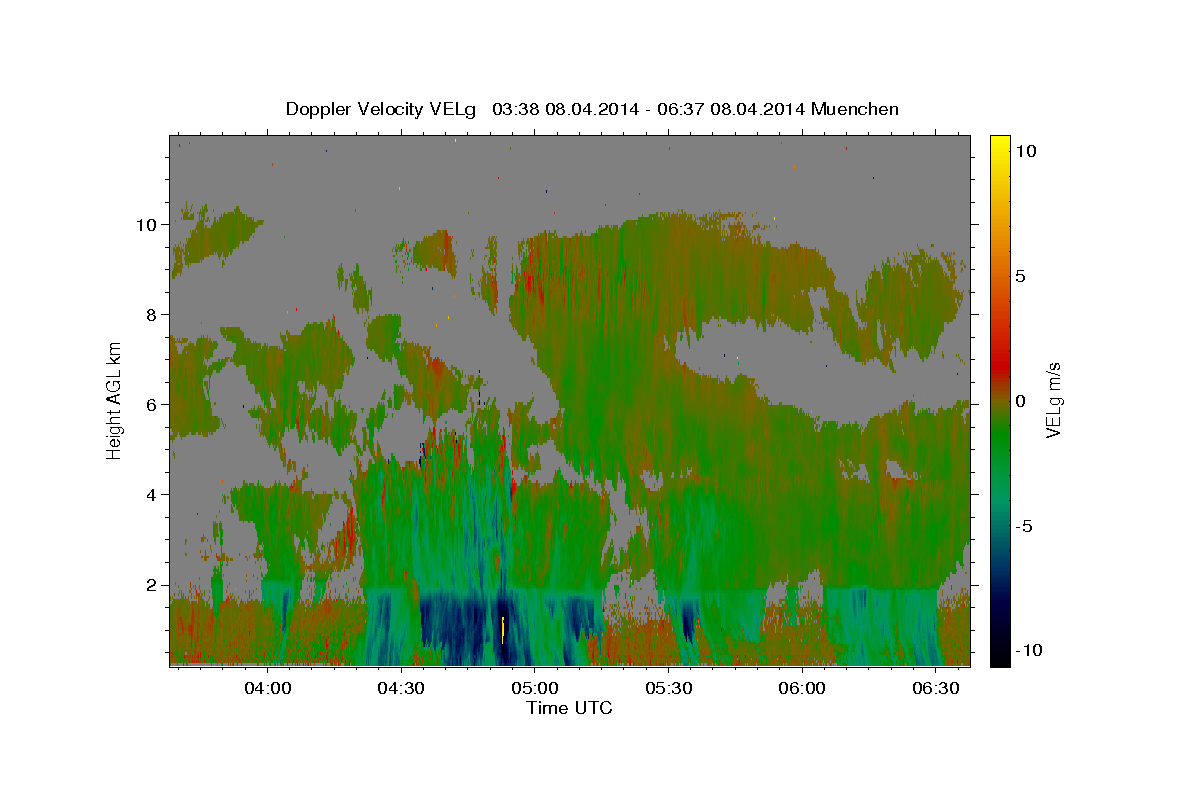Click the colorbar label '5'
This screenshot has height=800, width=1200.
click(x=1021, y=276)
